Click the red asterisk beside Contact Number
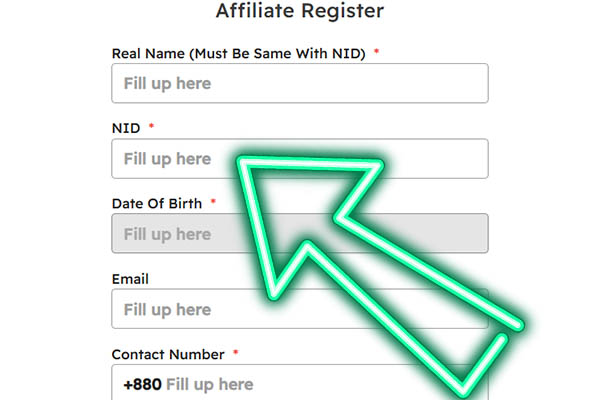Image resolution: width=600 pixels, height=400 pixels. [x=236, y=354]
